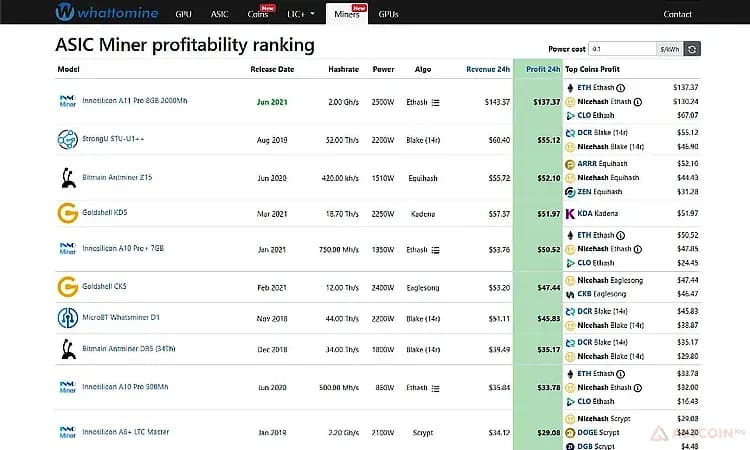This screenshot has height=450, width=750.
Task: Open the MicroBT Whatsminer D1 page
Action: click(121, 317)
